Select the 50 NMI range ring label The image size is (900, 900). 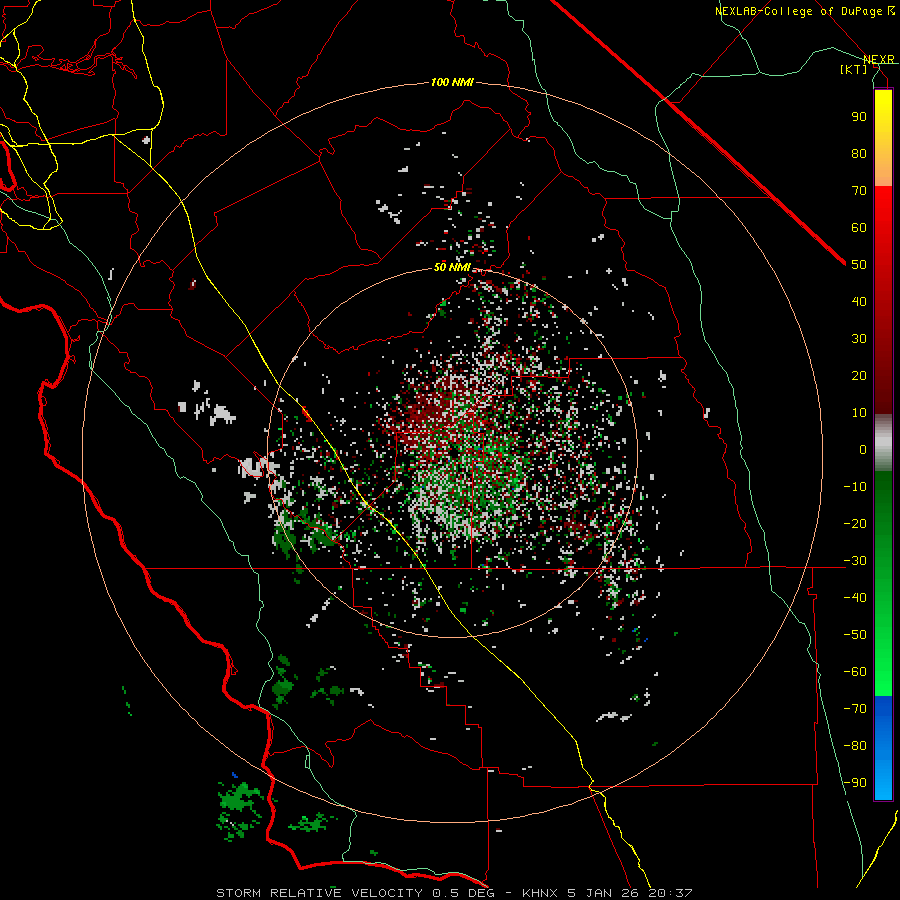[x=452, y=267]
